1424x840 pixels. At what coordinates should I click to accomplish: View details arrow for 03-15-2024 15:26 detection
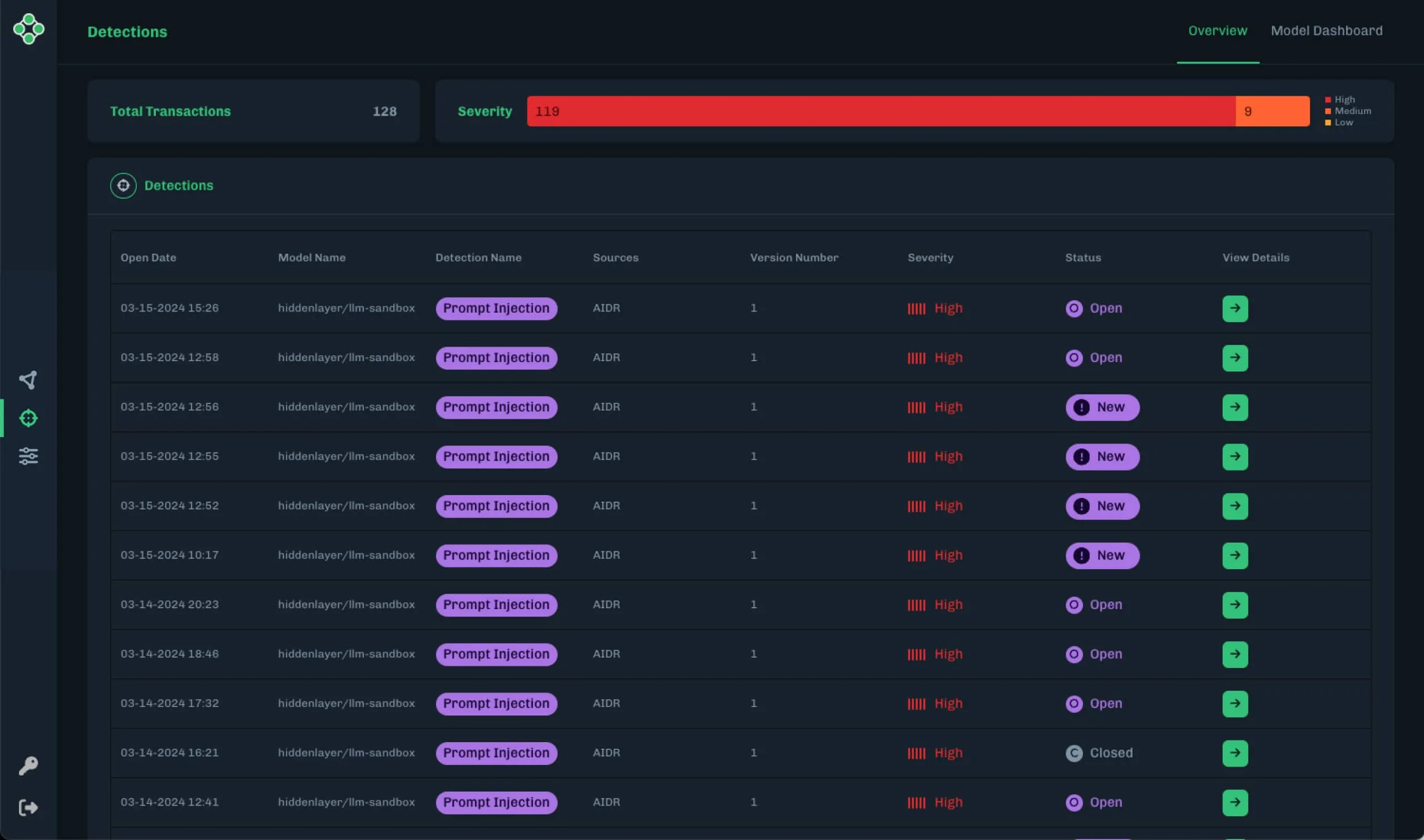point(1234,309)
